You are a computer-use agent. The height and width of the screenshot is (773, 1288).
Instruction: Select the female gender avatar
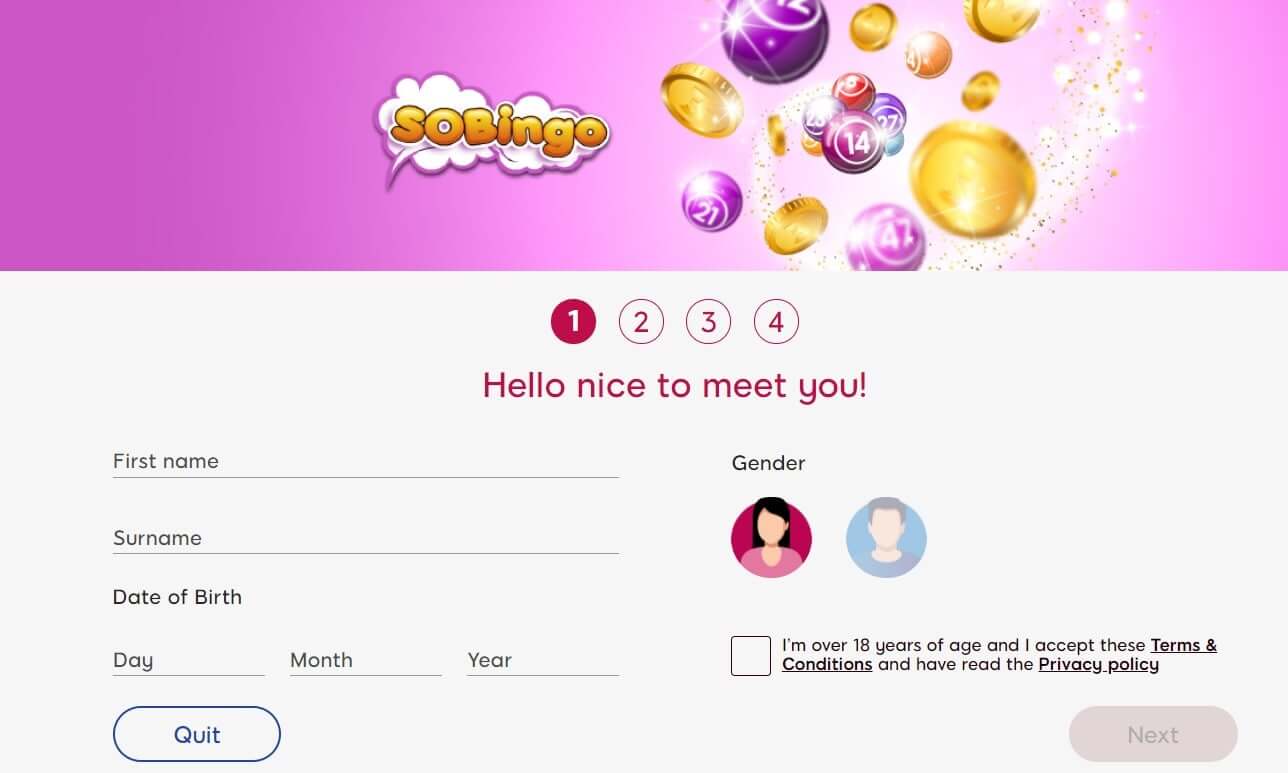click(x=771, y=538)
